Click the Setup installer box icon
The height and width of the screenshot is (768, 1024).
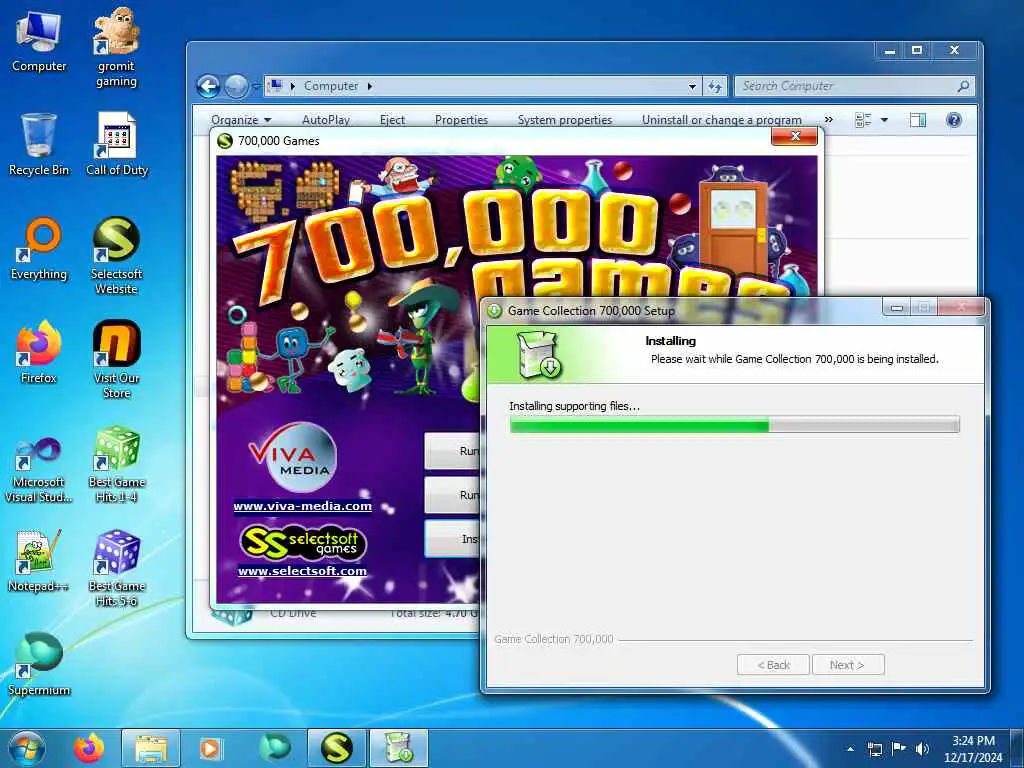[539, 355]
